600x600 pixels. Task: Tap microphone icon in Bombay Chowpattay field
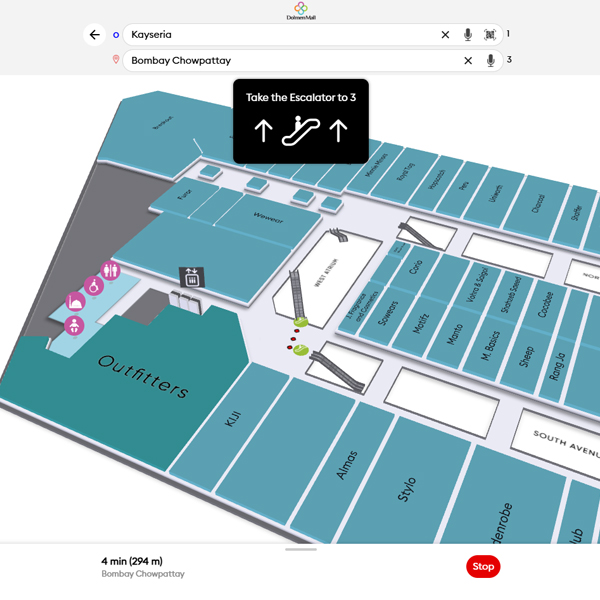tap(490, 60)
